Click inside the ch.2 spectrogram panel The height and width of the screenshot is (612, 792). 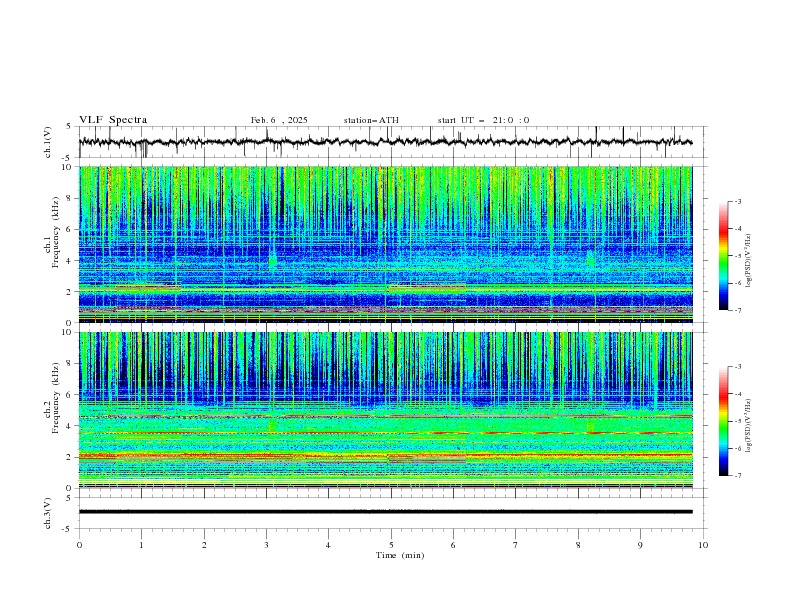(x=385, y=410)
